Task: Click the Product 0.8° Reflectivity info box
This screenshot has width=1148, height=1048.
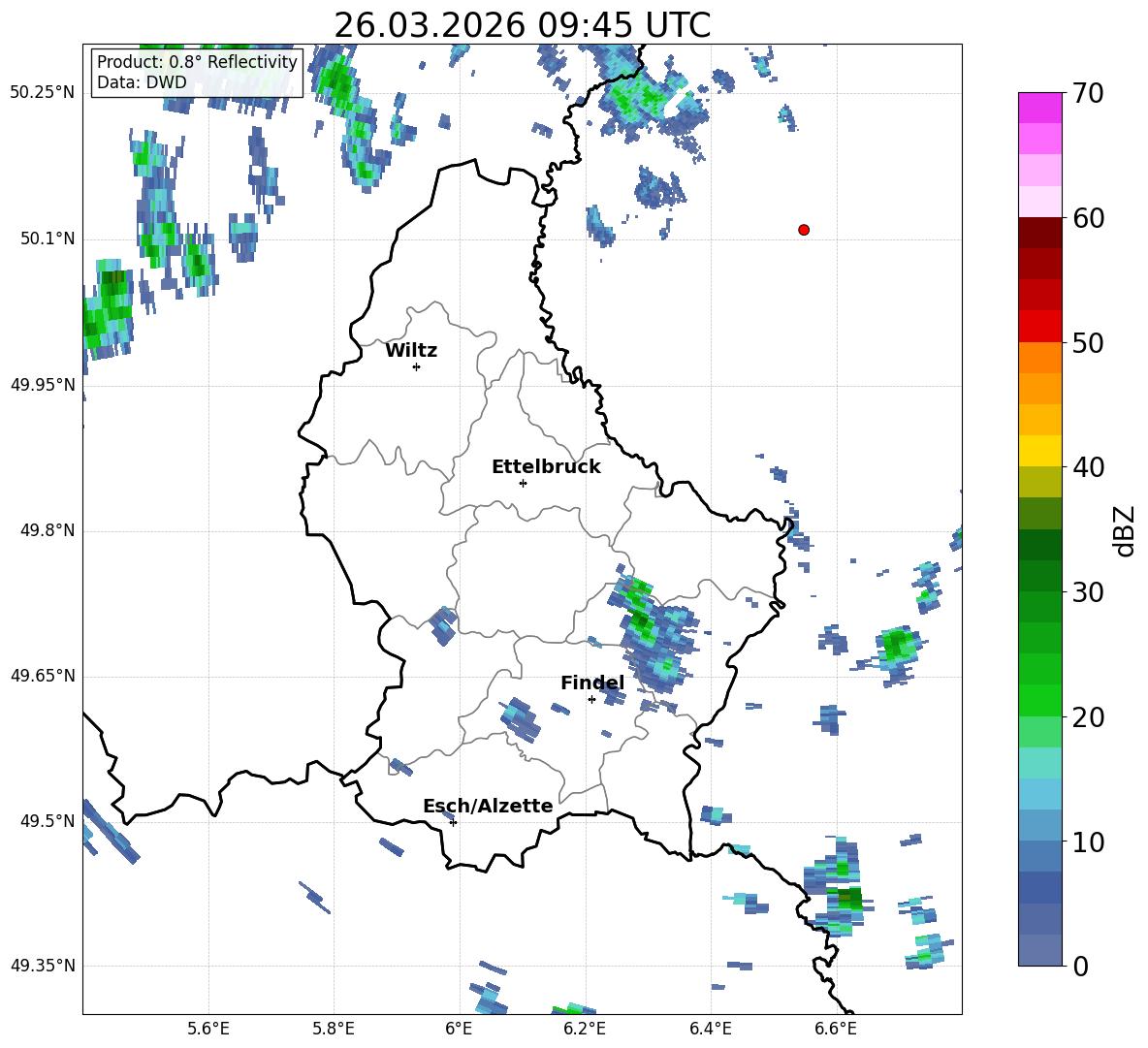Action: pos(197,73)
